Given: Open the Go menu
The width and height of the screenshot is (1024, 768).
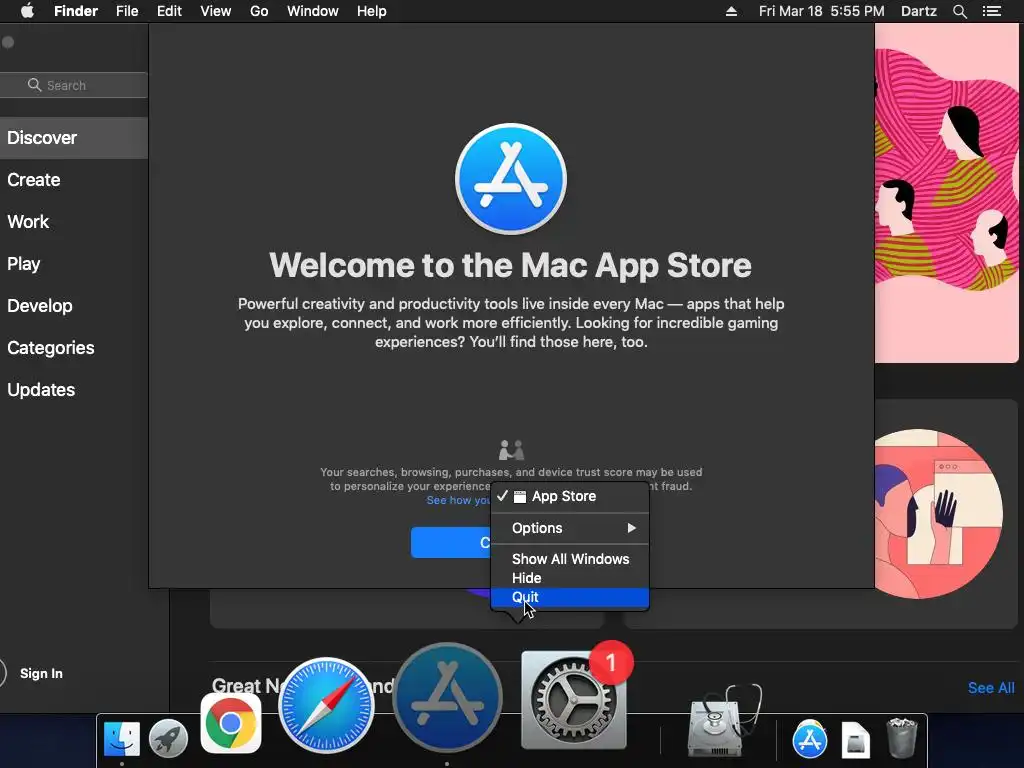Looking at the screenshot, I should (x=259, y=11).
